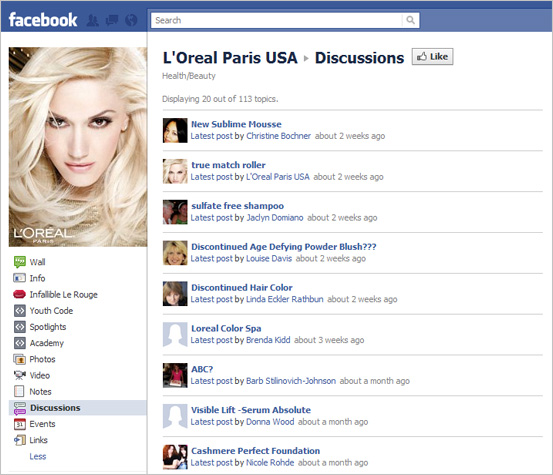Click the red lips Infallible icon

click(19, 294)
